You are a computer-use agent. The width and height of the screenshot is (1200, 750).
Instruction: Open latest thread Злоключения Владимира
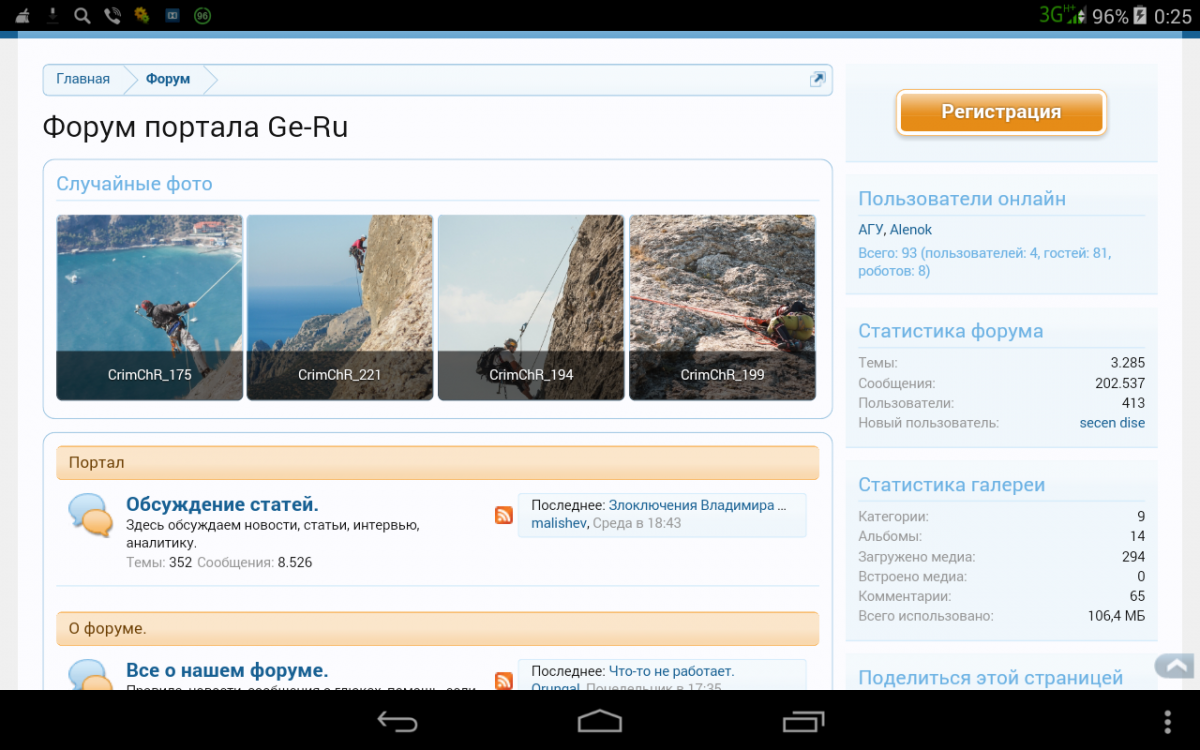(698, 505)
